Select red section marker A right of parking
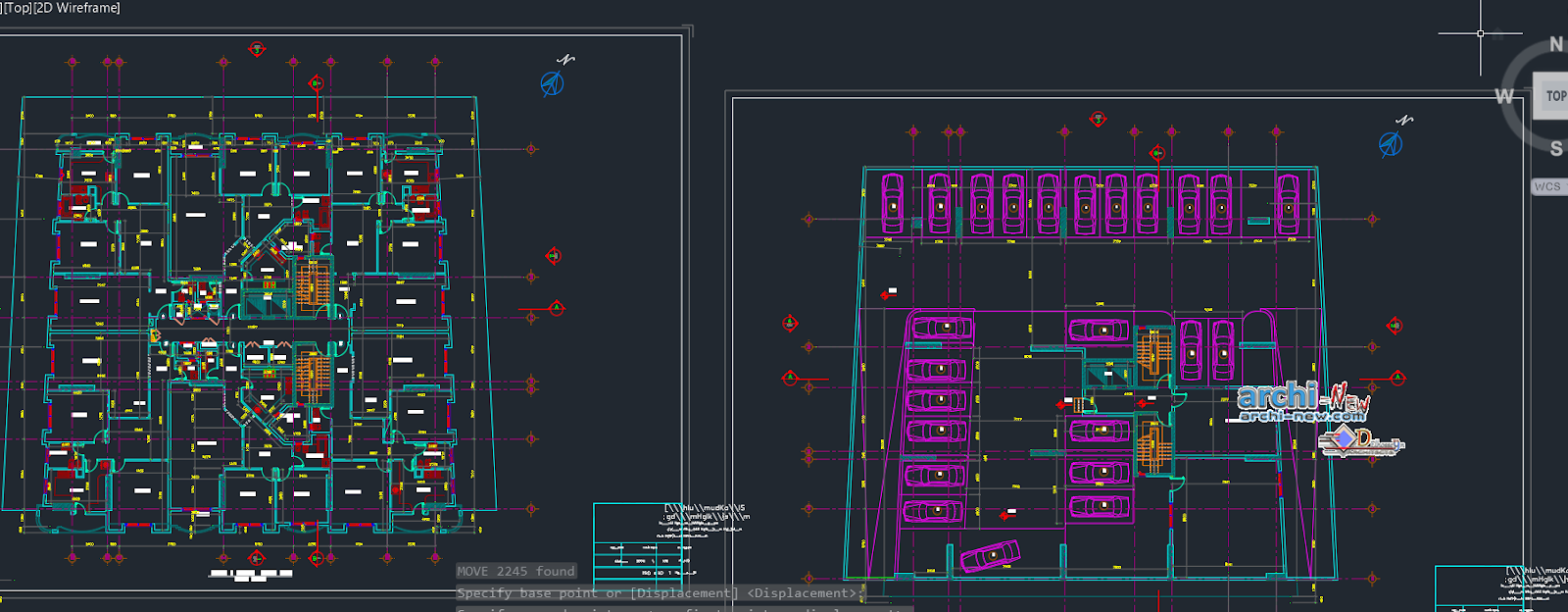The height and width of the screenshot is (612, 1568). coord(1397,378)
